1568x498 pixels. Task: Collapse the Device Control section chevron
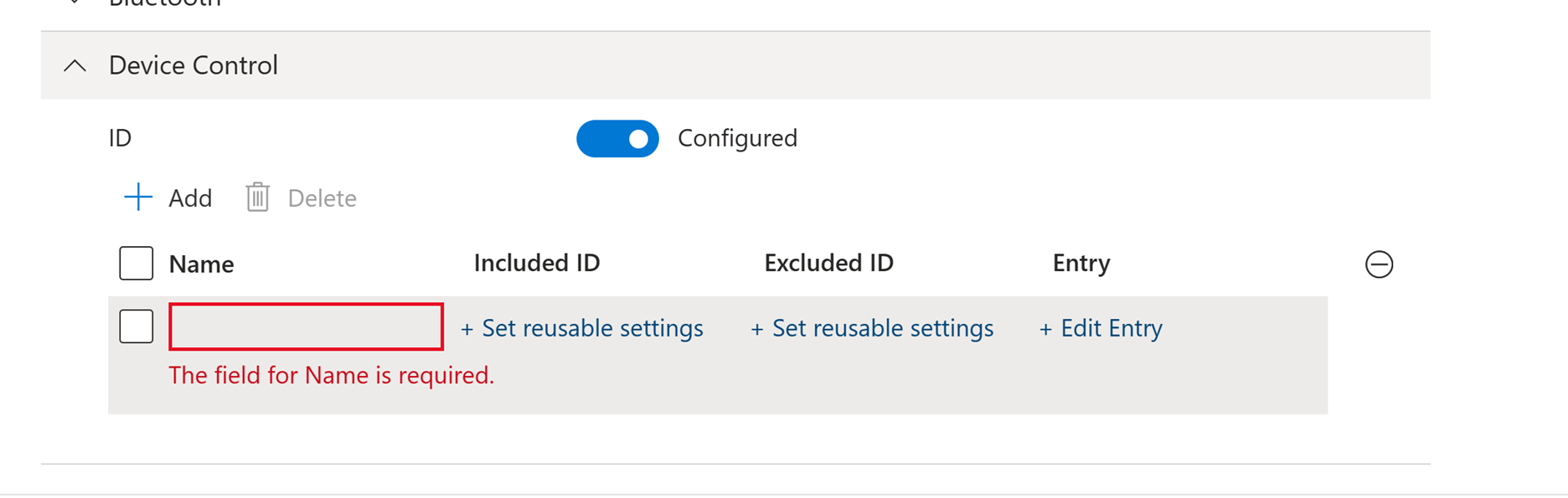tap(75, 65)
